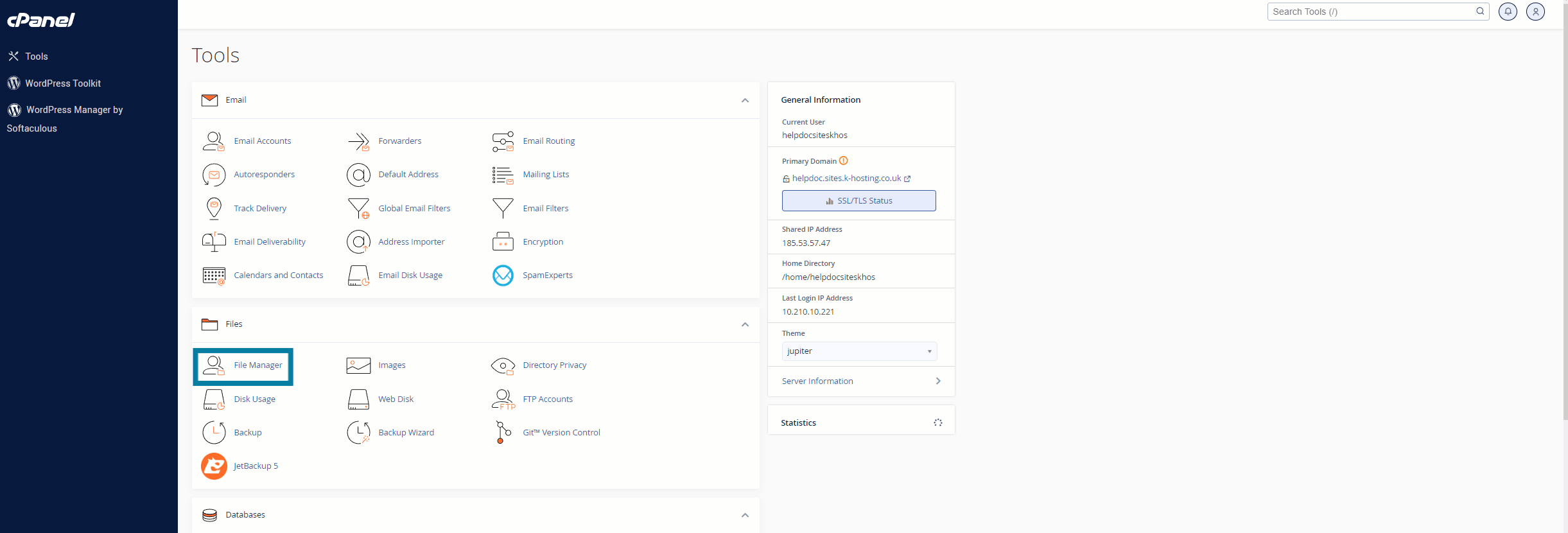Open the Directory Privacy eye icon
The width and height of the screenshot is (1568, 533).
503,365
